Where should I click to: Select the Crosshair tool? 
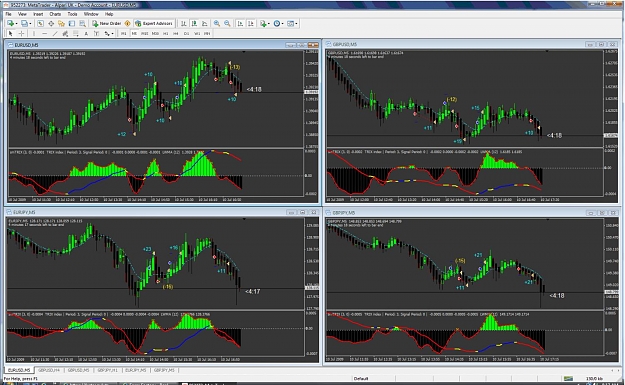(21, 34)
